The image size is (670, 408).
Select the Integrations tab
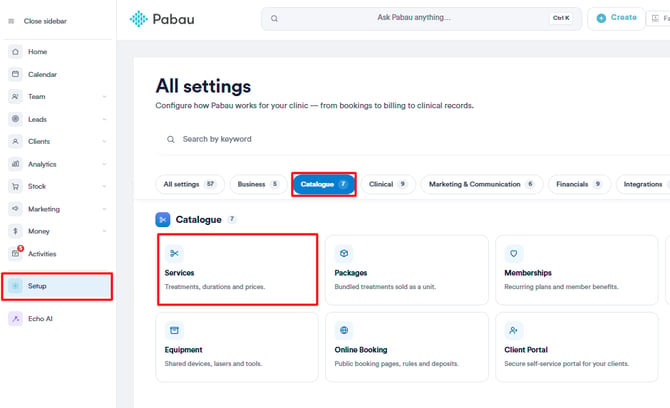click(x=643, y=184)
